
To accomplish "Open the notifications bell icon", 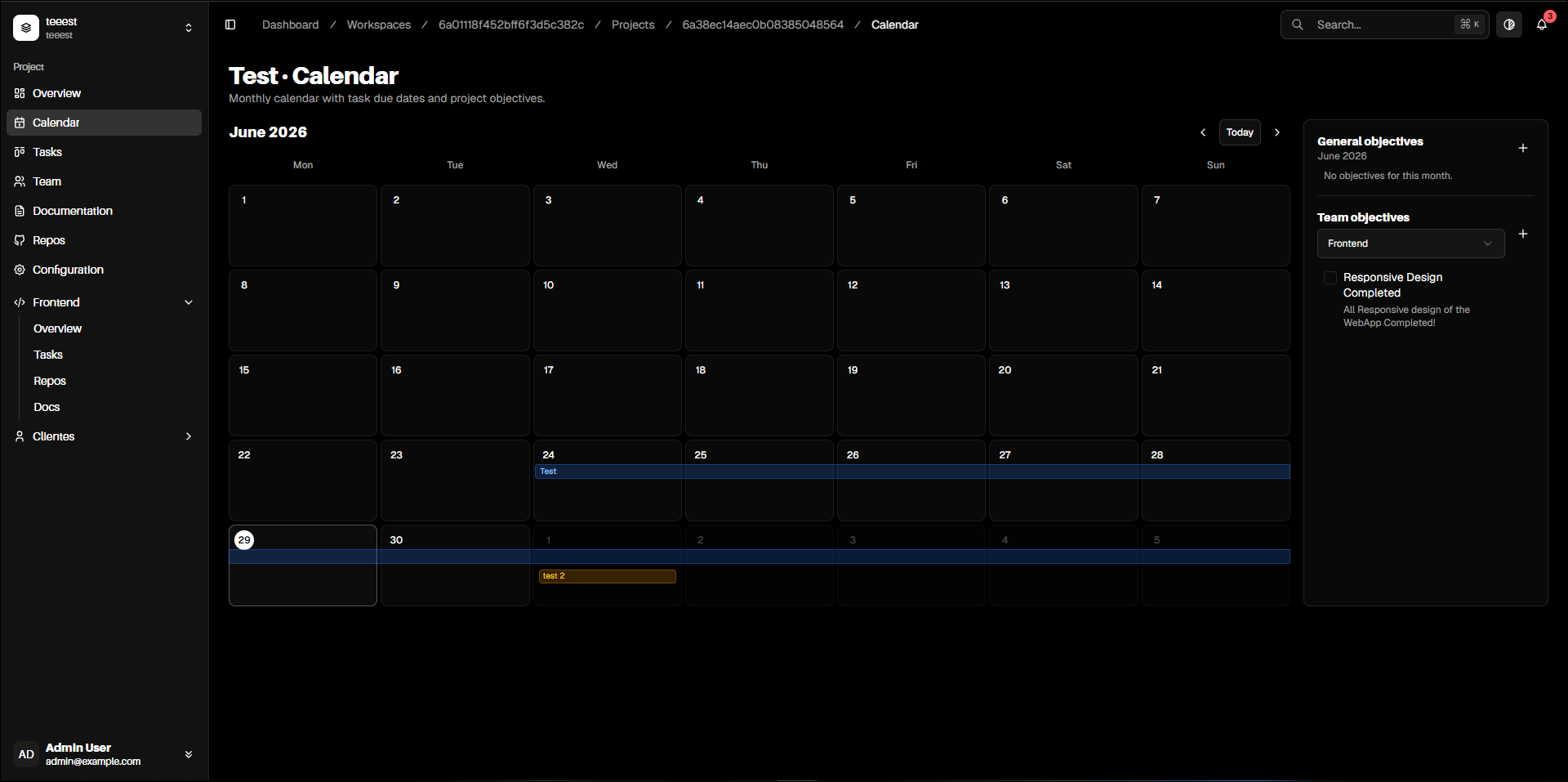I will click(x=1542, y=25).
